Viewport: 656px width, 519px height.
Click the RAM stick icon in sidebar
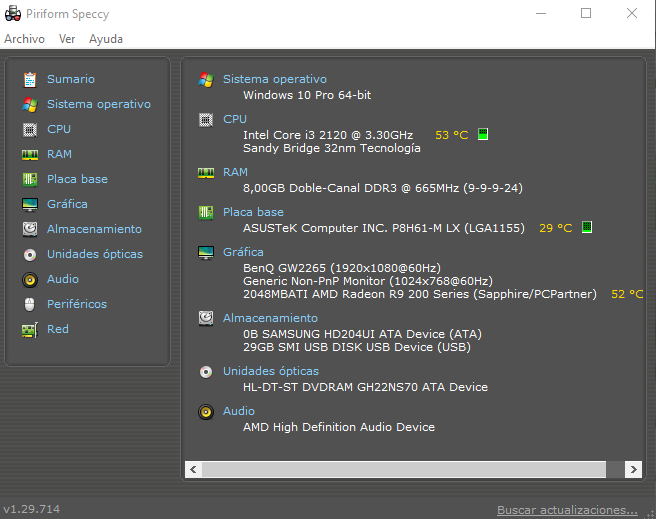tap(30, 155)
